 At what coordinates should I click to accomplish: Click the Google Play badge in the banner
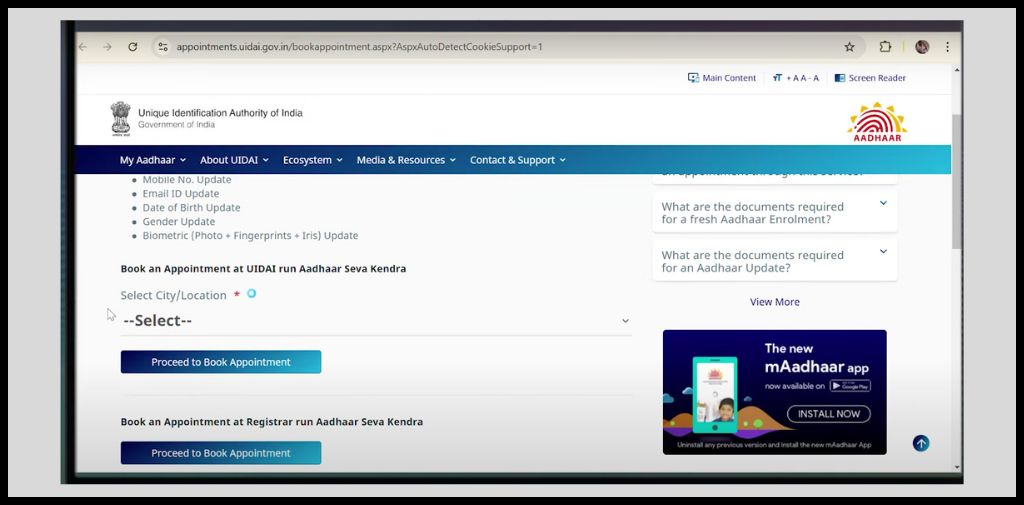point(850,386)
